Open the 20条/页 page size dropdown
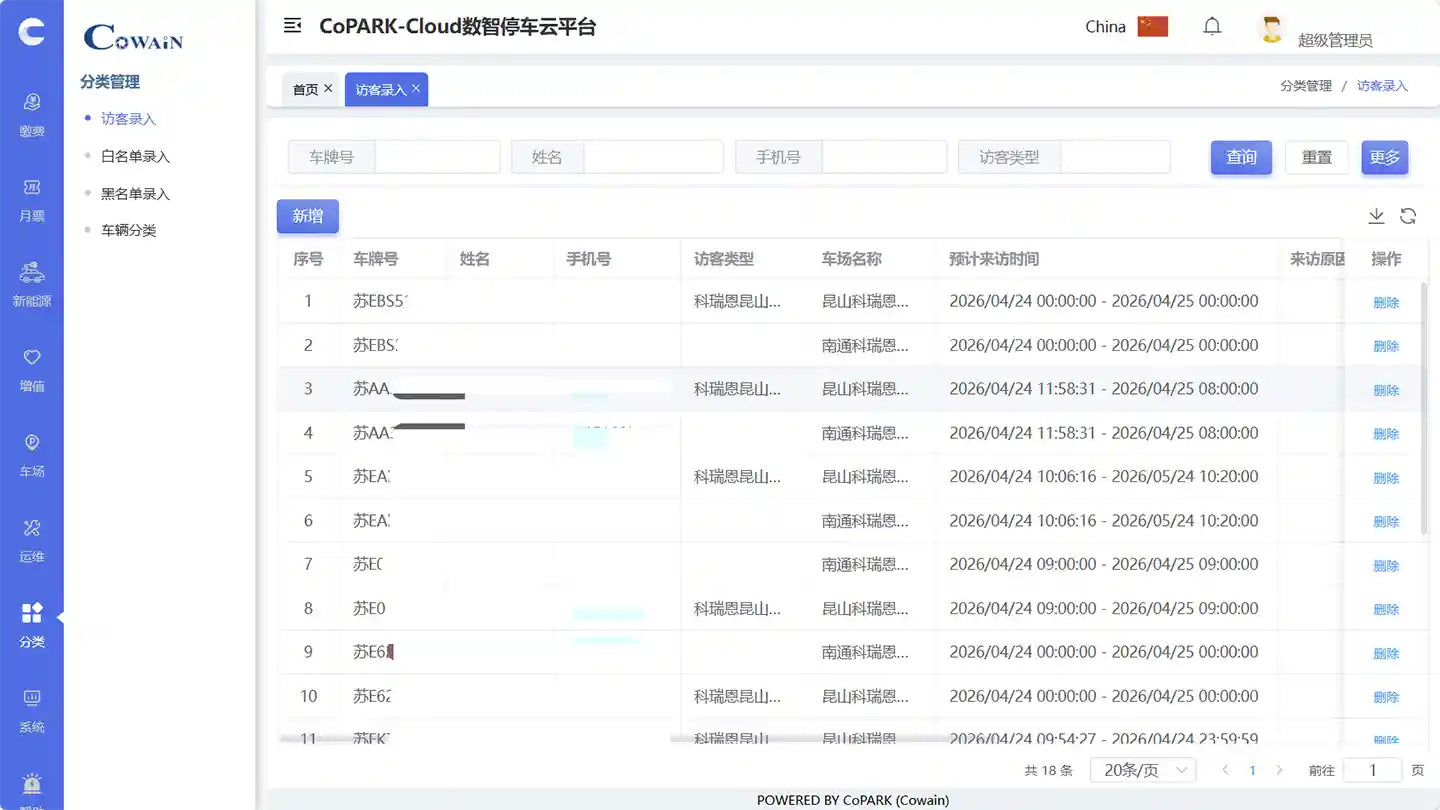 tap(1143, 770)
